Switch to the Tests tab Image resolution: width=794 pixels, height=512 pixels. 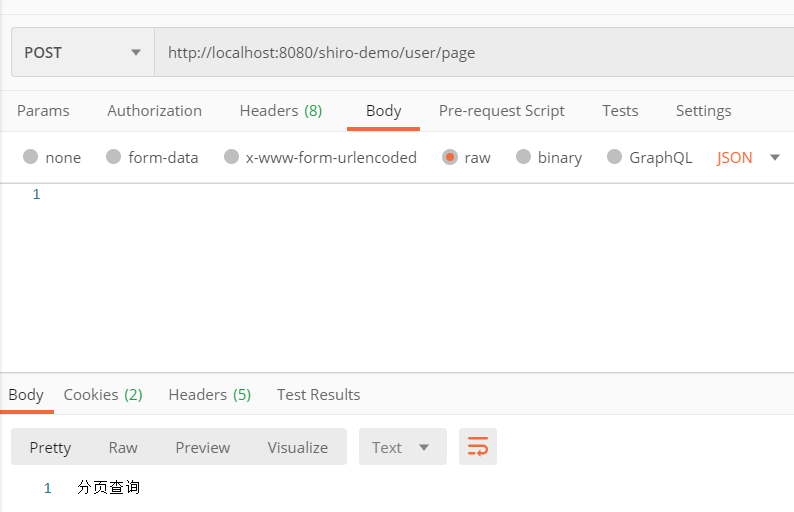coord(620,110)
